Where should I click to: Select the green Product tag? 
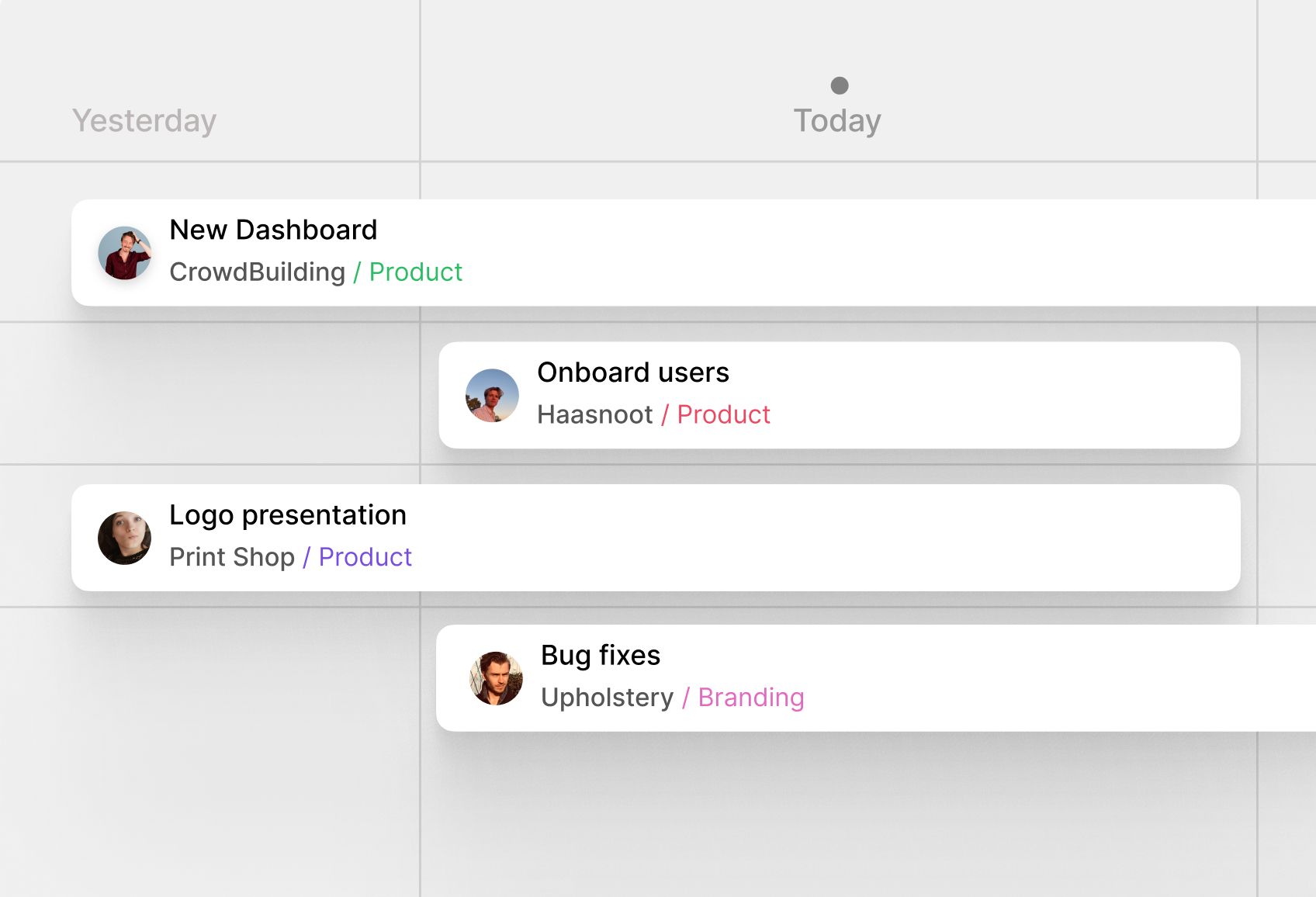click(416, 272)
